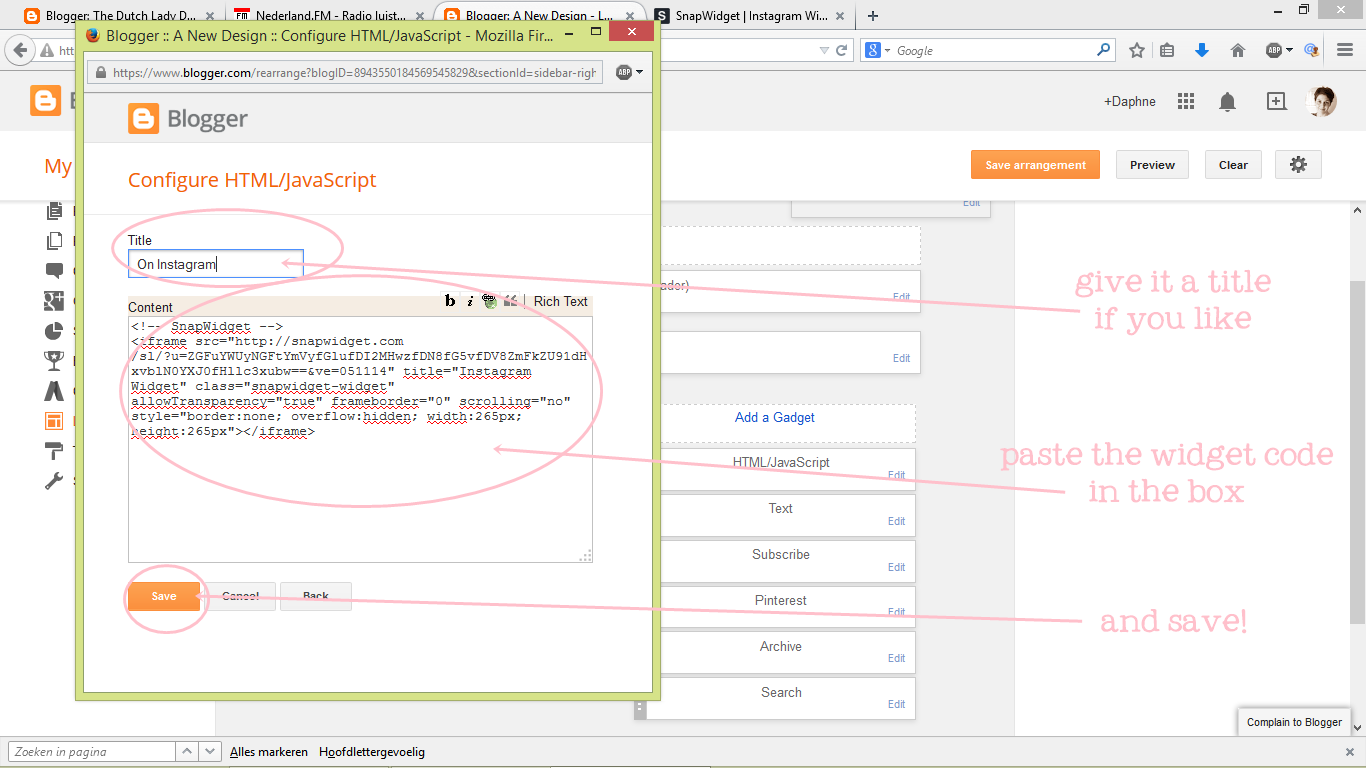The image size is (1366, 768).
Task: Switch to the SnapWidget Instagram tab
Action: click(750, 16)
